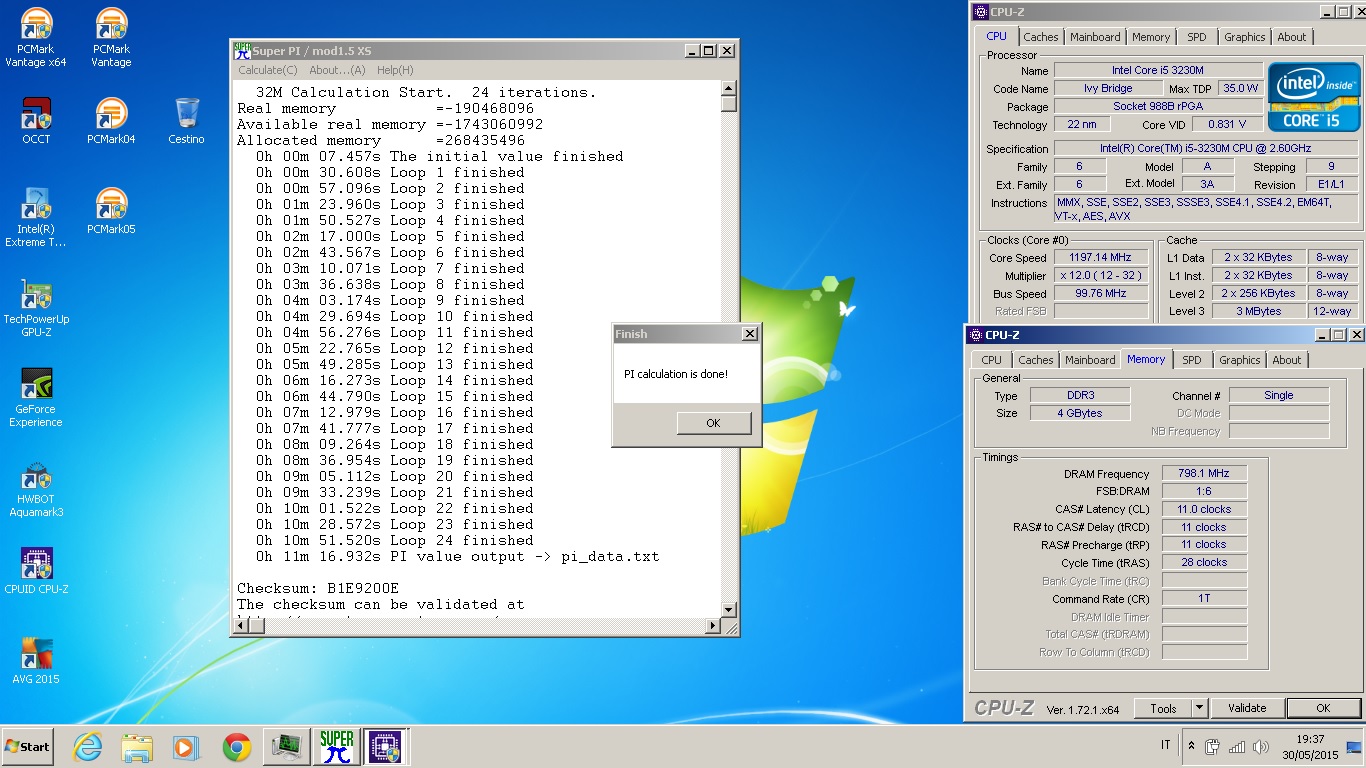Image resolution: width=1366 pixels, height=768 pixels.
Task: Select the OCCT desktop icon
Action: pyautogui.click(x=36, y=121)
